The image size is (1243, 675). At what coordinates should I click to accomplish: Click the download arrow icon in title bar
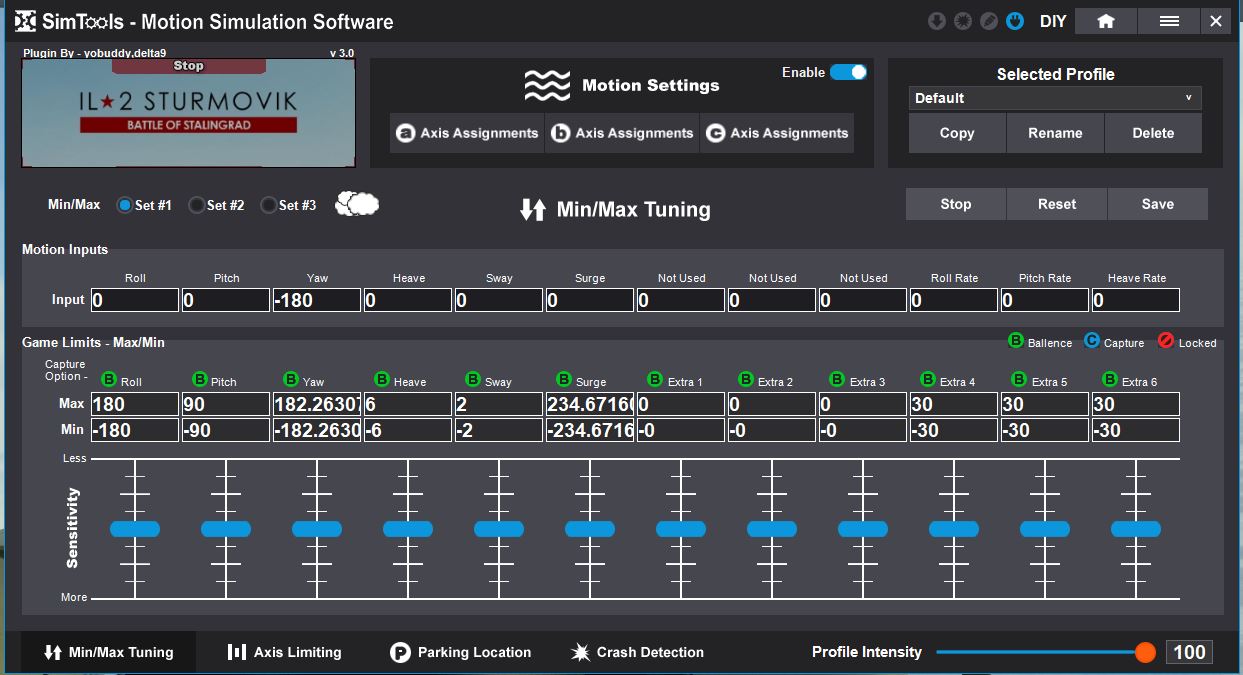[937, 21]
